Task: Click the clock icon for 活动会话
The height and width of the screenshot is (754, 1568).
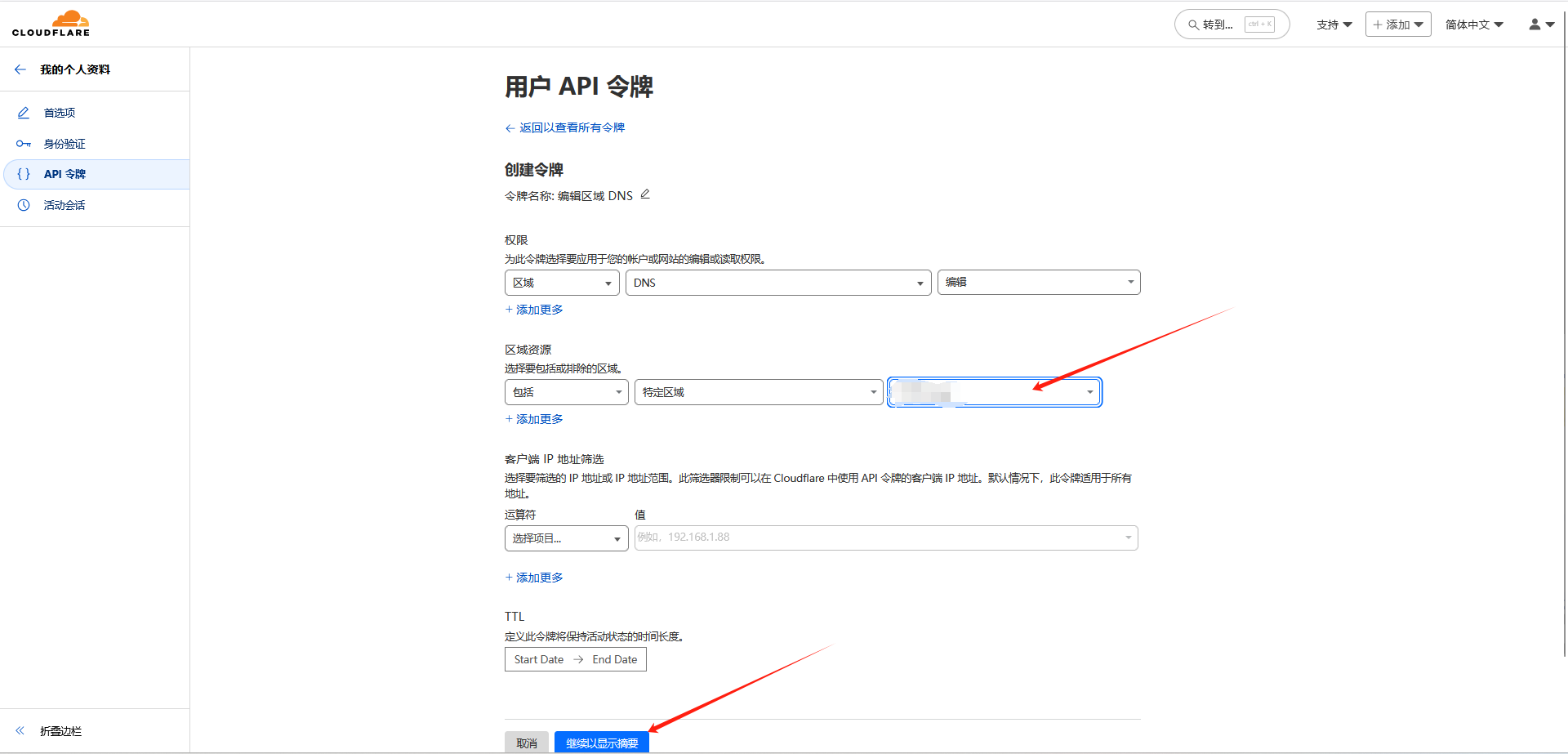Action: tap(24, 205)
